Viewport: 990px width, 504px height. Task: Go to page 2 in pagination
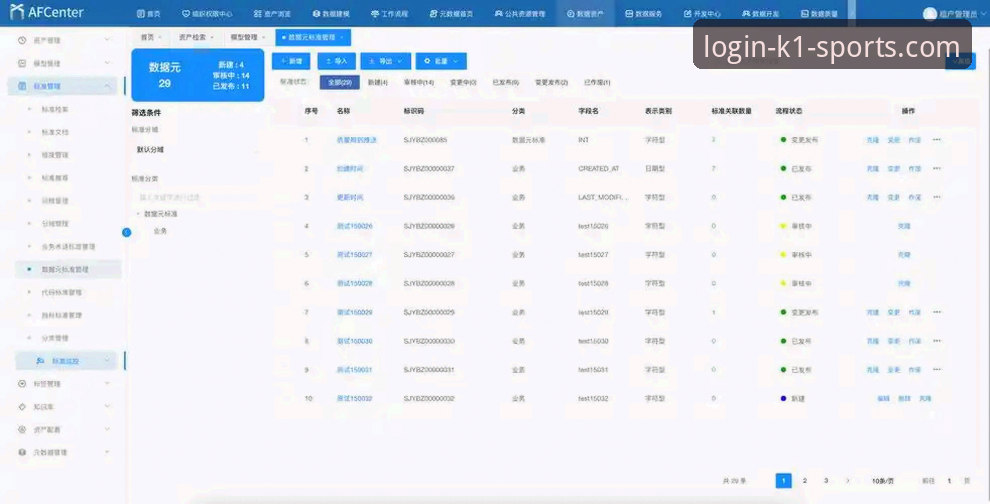(x=804, y=481)
